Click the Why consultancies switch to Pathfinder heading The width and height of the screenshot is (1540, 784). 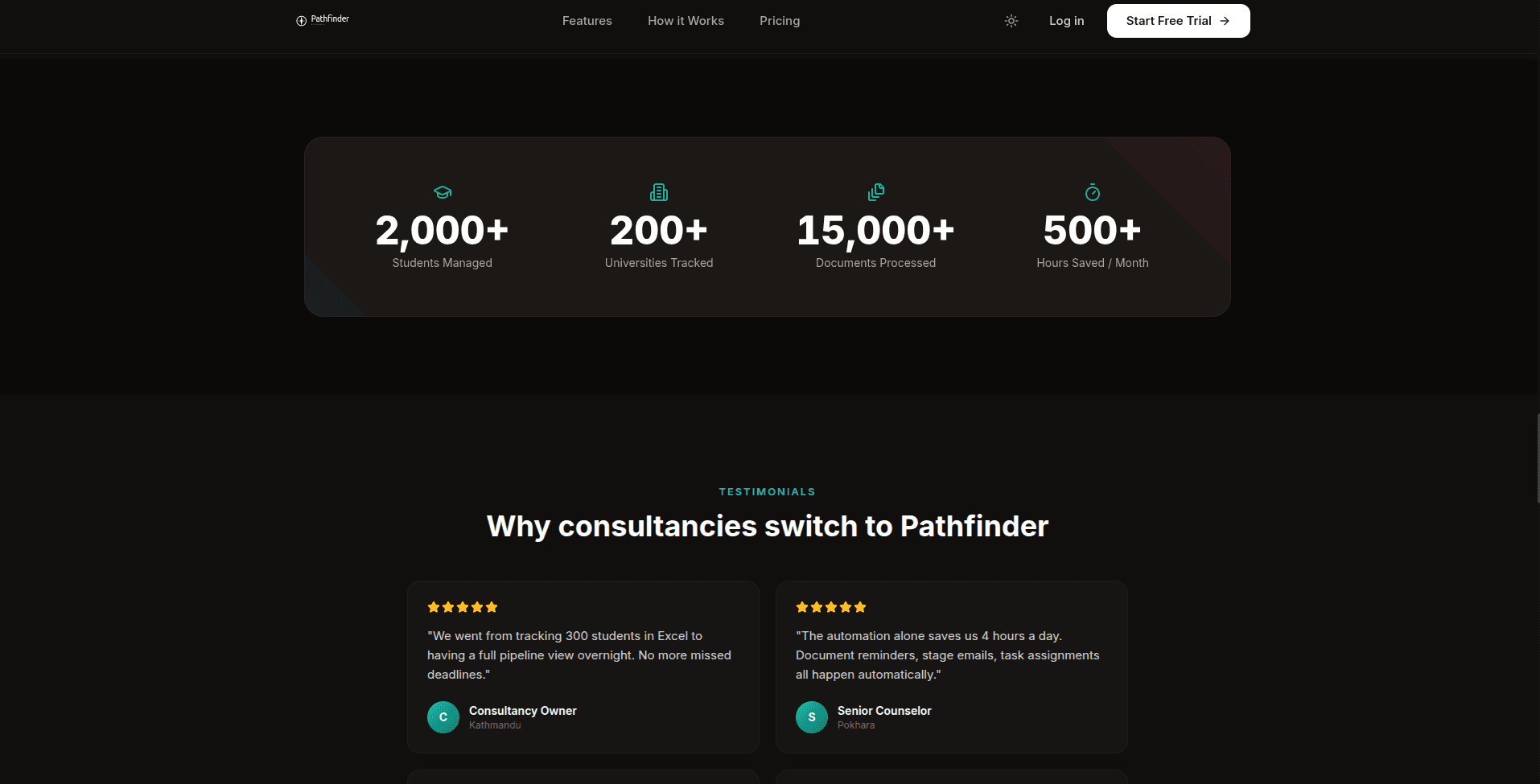coord(768,527)
